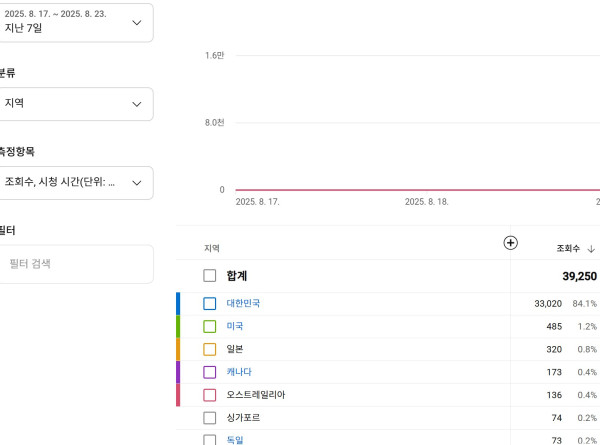Screen dimensions: 600x445
Task: Follow the 미국 region link
Action: 235,326
